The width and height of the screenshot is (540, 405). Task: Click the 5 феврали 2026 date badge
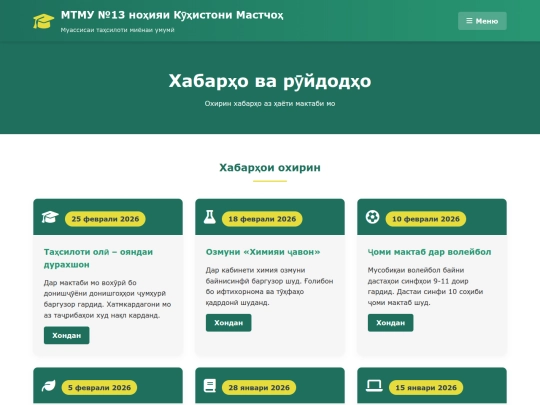tap(99, 388)
